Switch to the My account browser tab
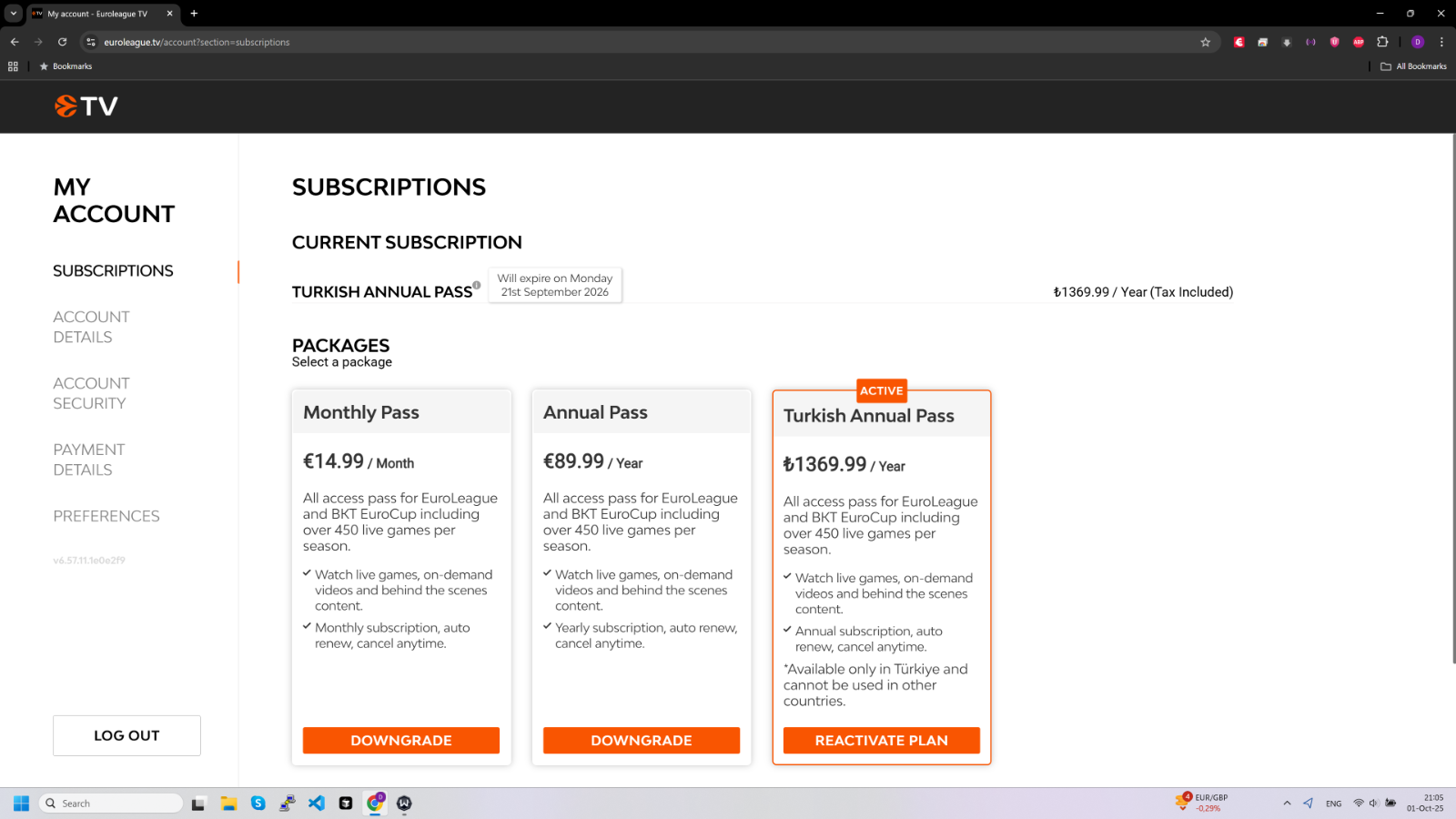The width and height of the screenshot is (1456, 819). click(102, 14)
